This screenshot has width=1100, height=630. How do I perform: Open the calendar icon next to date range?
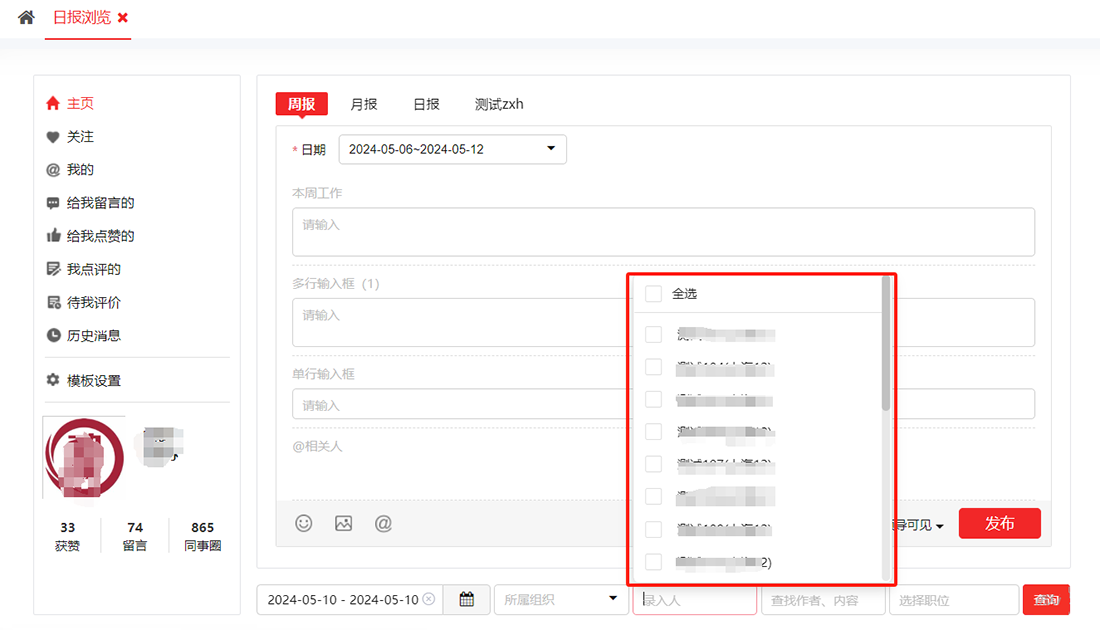pos(466,599)
